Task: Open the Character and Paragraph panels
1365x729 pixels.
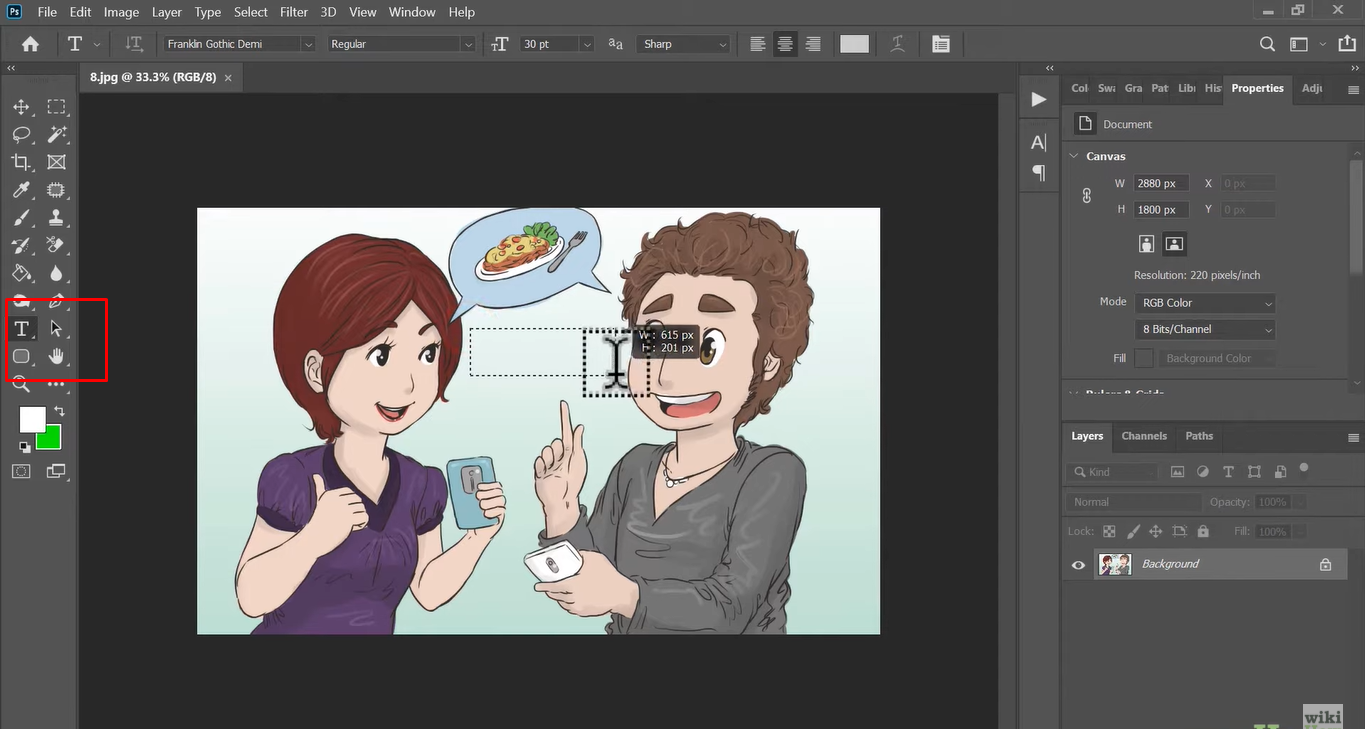Action: tap(940, 44)
